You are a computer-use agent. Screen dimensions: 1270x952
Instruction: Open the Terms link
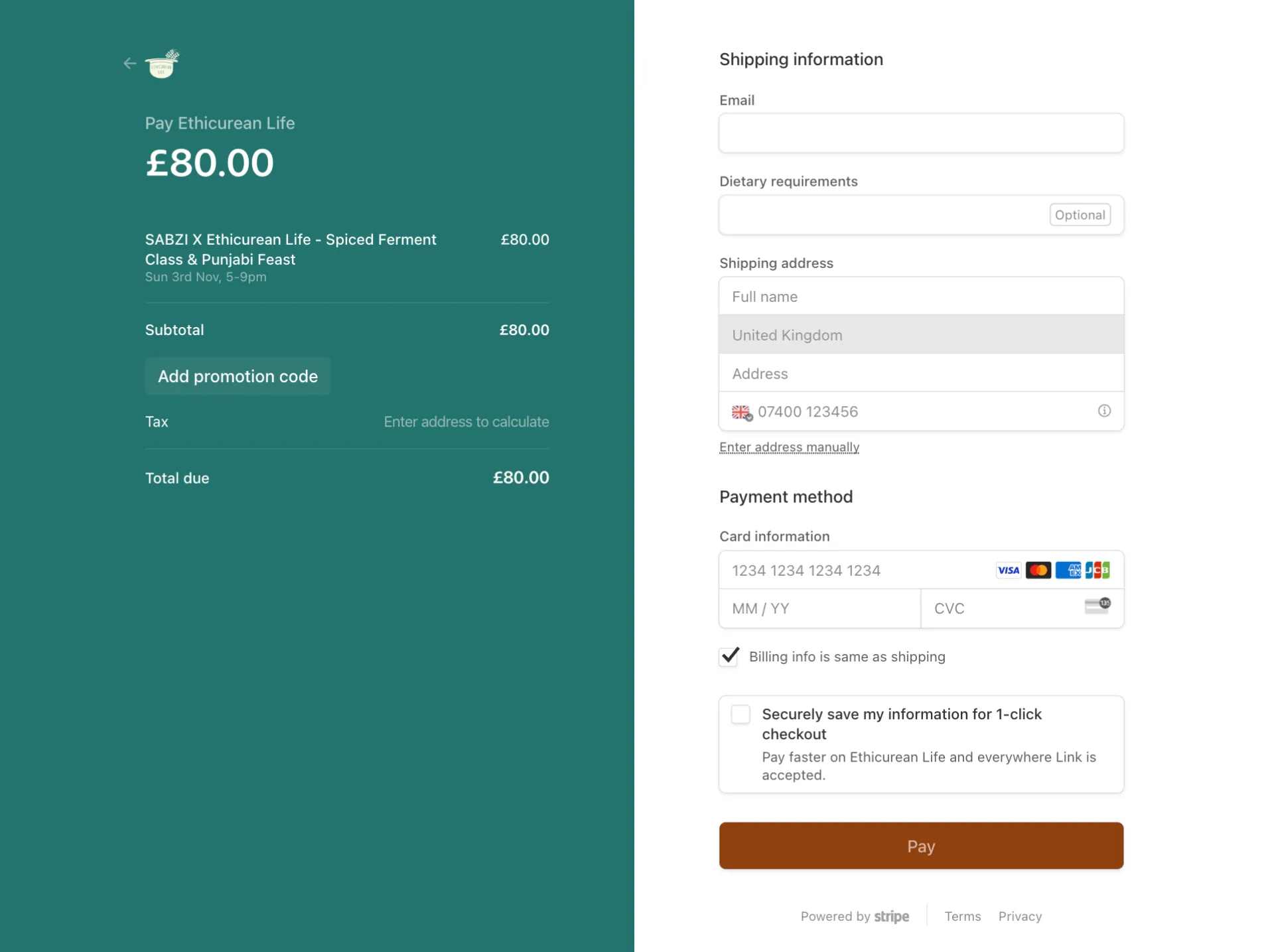click(962, 916)
